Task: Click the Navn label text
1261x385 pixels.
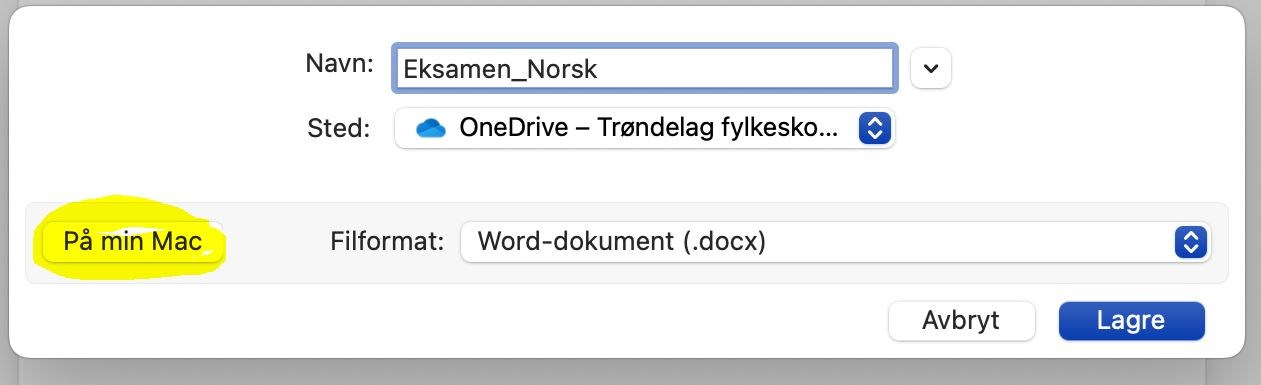Action: pyautogui.click(x=339, y=63)
